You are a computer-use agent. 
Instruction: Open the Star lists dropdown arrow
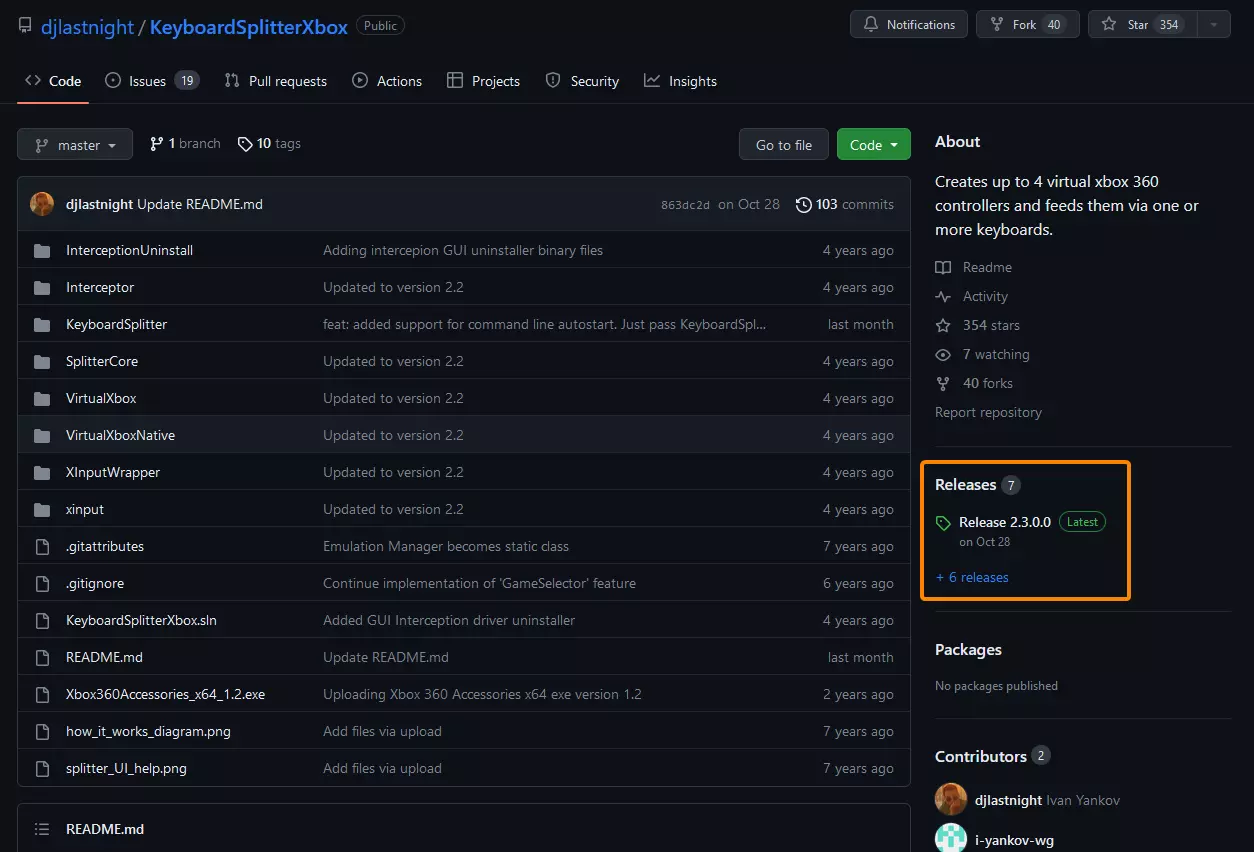(1213, 25)
